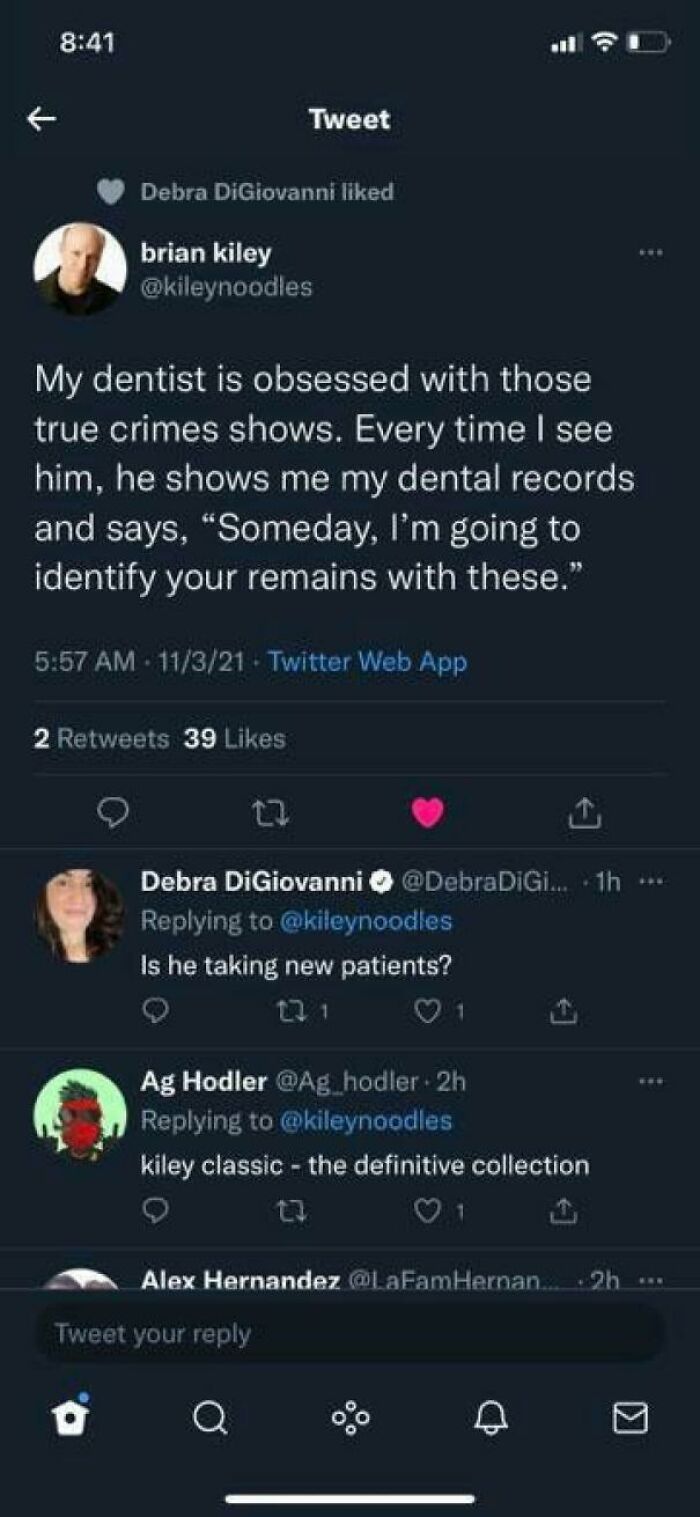Open the Home feed icon
The image size is (700, 1517).
[x=70, y=1415]
